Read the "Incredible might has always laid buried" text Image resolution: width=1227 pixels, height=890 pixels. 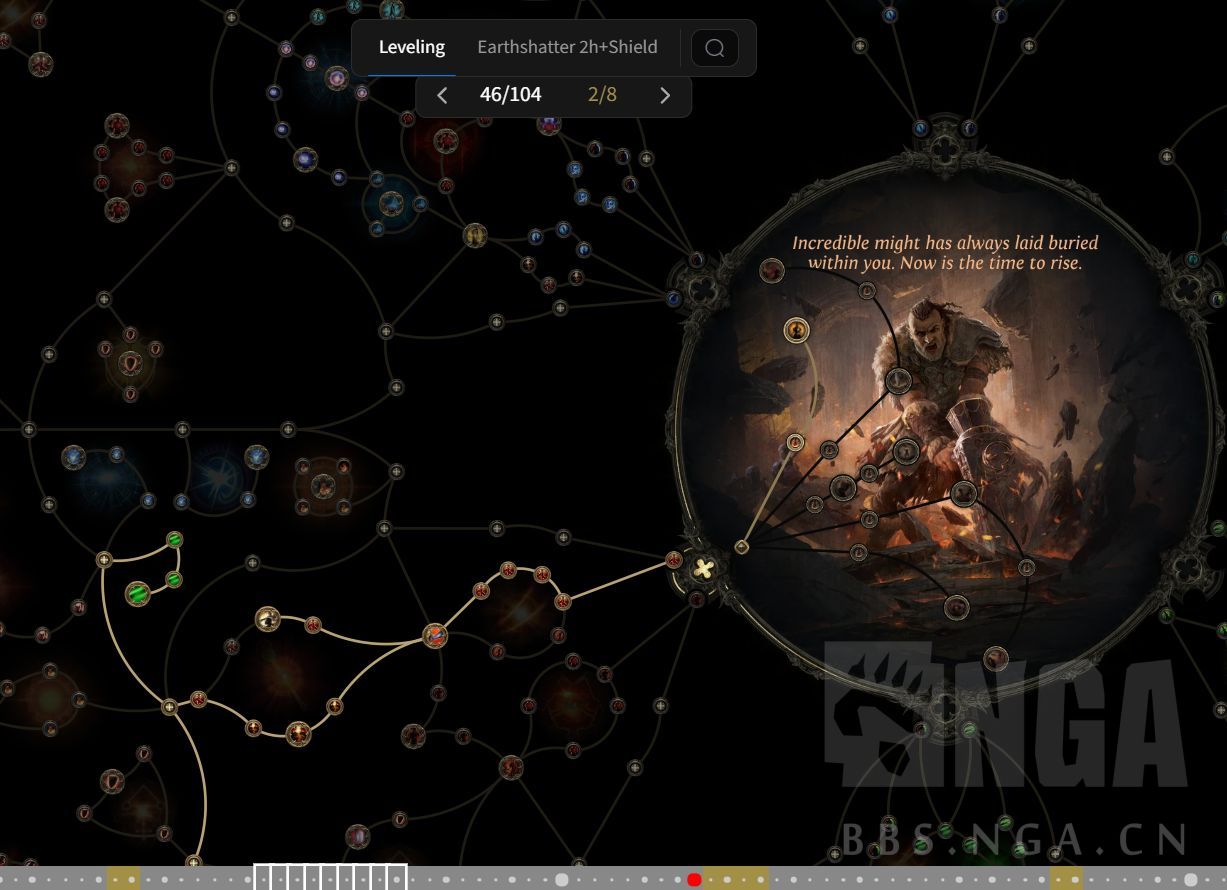pos(945,242)
